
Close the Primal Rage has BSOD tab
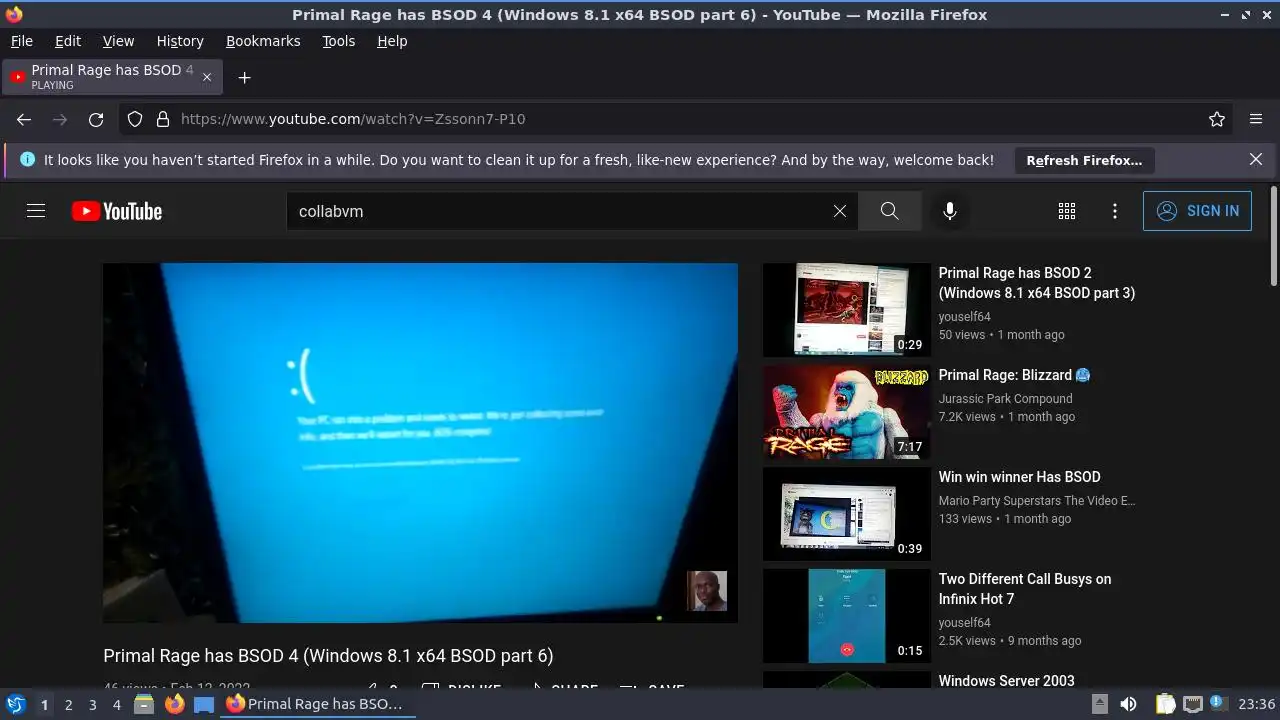[207, 77]
